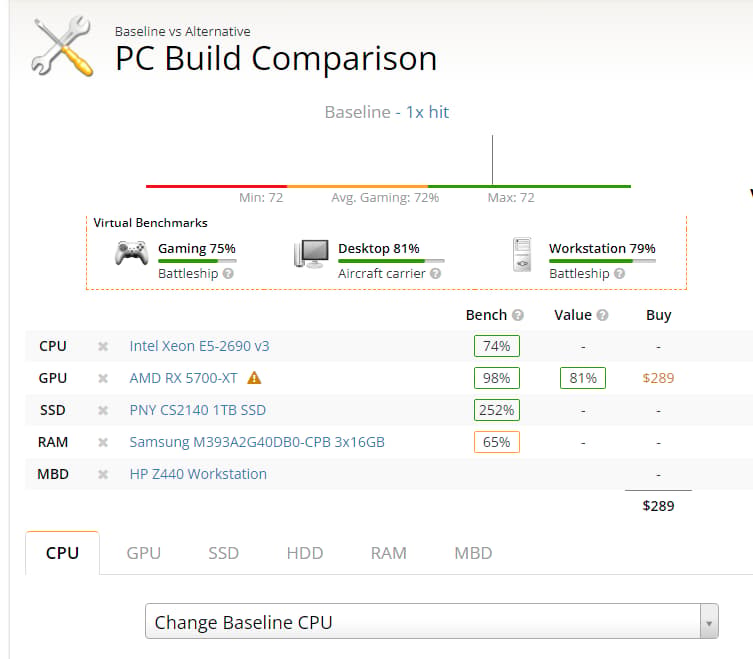The width and height of the screenshot is (753, 659).
Task: Click the 1x hit link
Action: 427,112
